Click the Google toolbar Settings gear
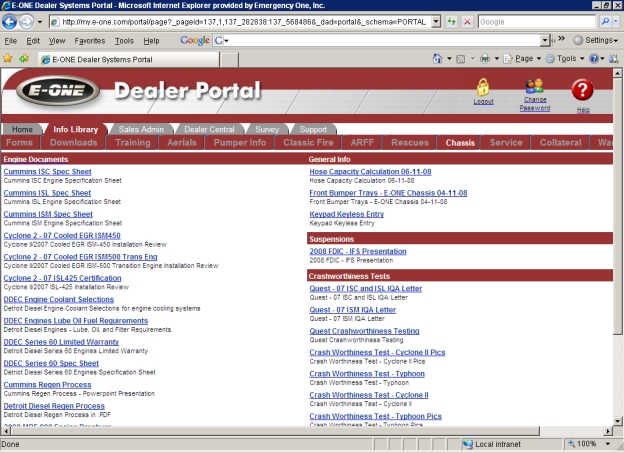This screenshot has height=453, width=624. 578,40
